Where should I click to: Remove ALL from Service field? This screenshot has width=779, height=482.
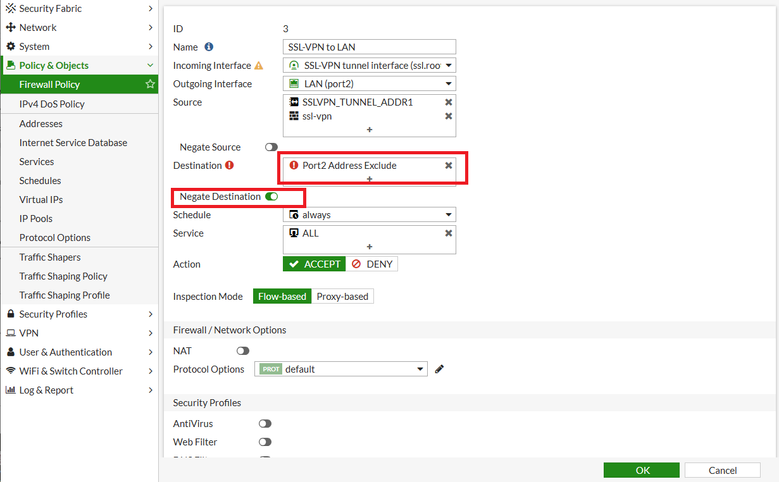point(448,233)
